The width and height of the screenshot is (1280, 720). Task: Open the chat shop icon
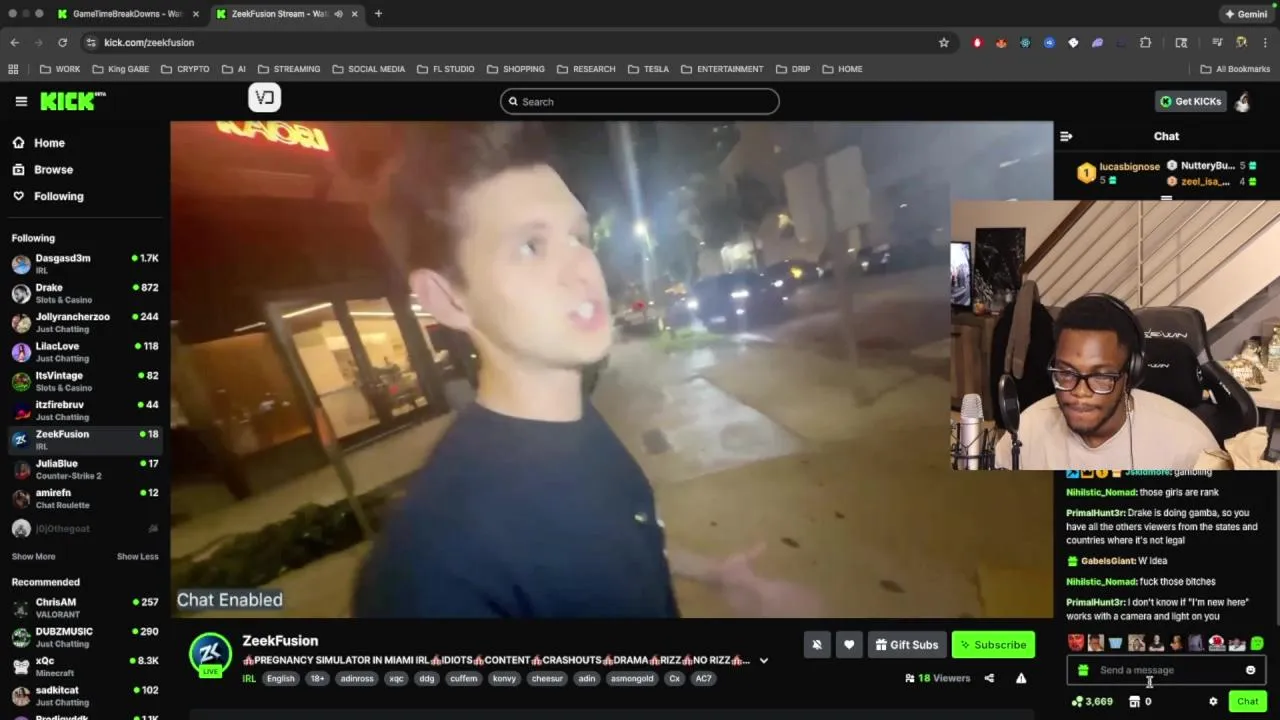pyautogui.click(x=1134, y=702)
